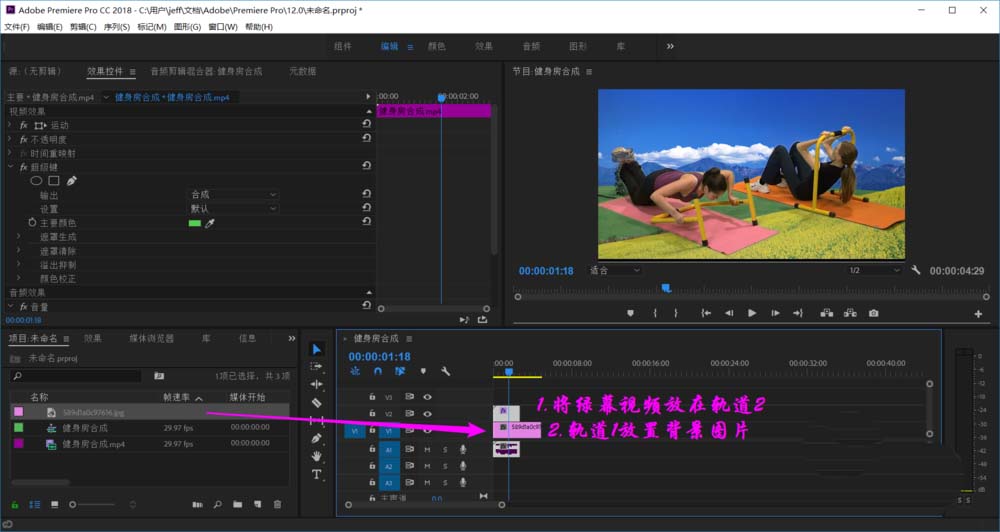Open the output dropdown showing 合成

coord(233,195)
